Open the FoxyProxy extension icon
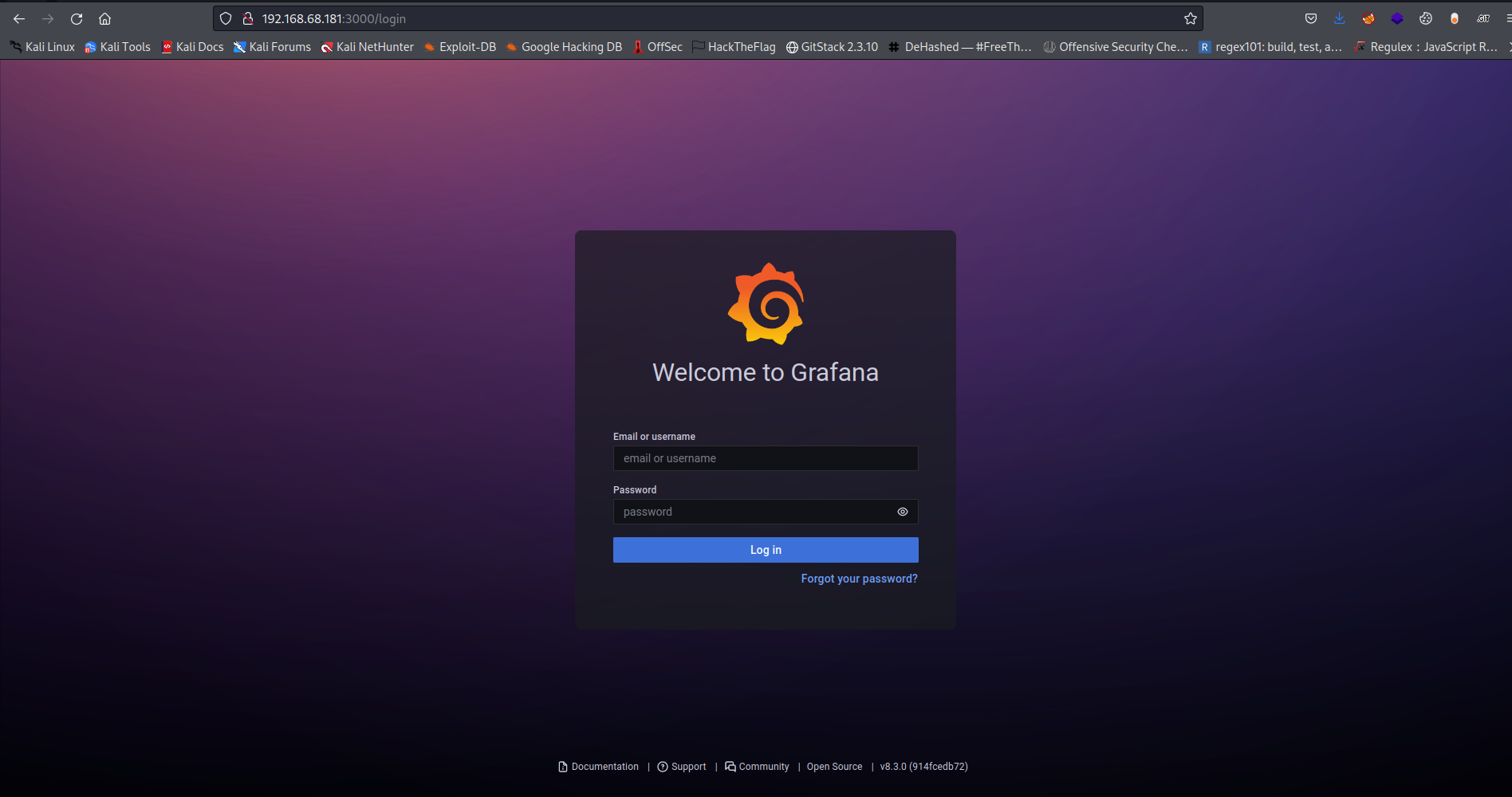This screenshot has height=797, width=1512. point(1368,18)
